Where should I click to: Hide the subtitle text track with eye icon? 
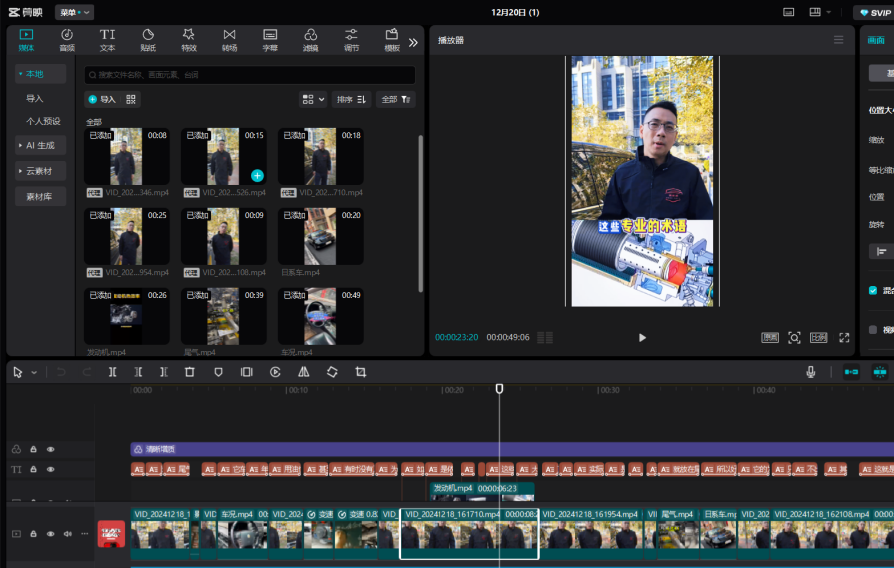51,469
